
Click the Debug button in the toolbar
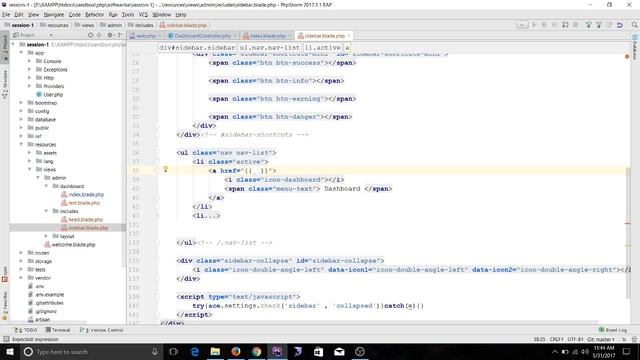coord(544,25)
